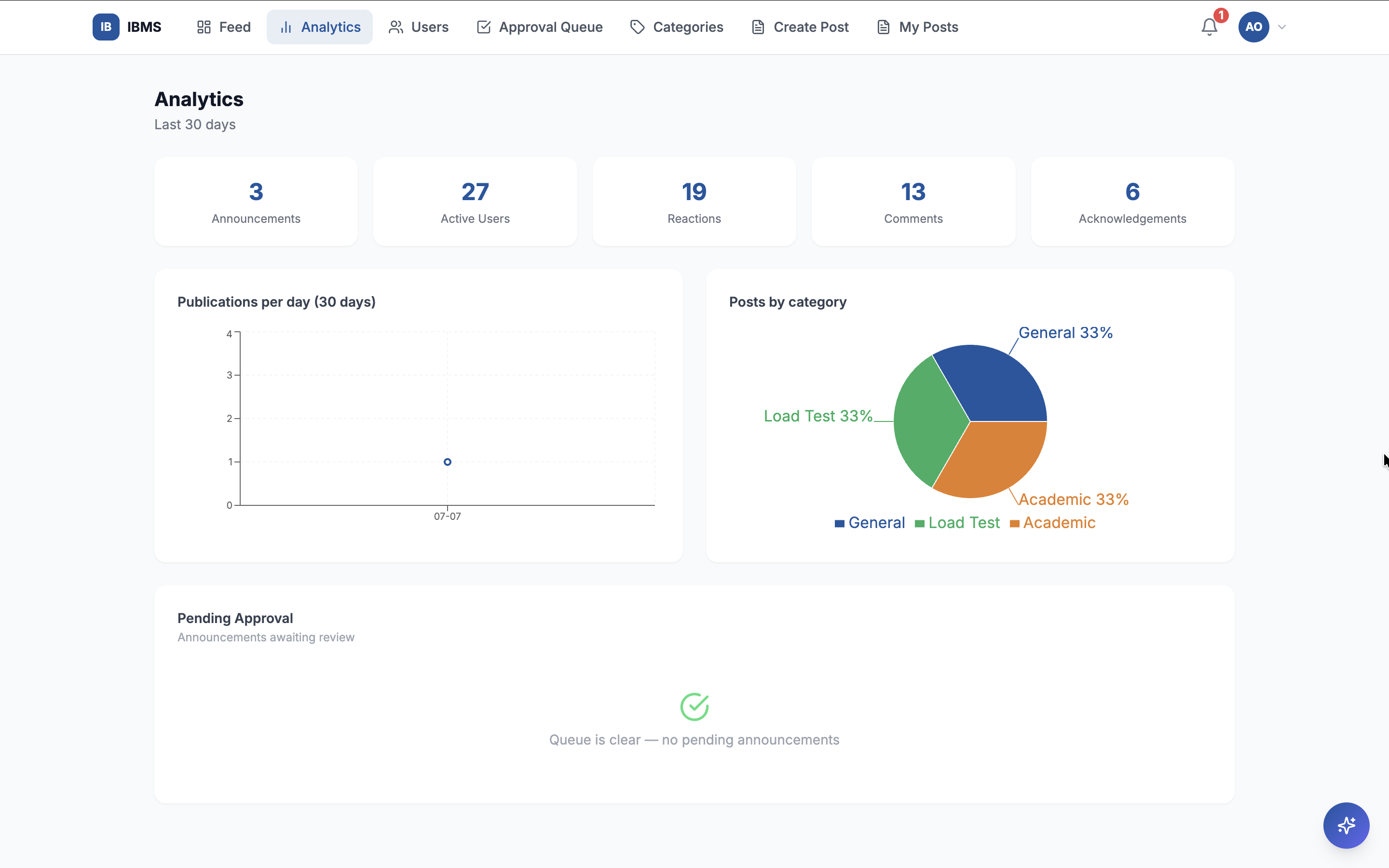The width and height of the screenshot is (1389, 868).
Task: Click the Reactions stat card
Action: pos(694,202)
